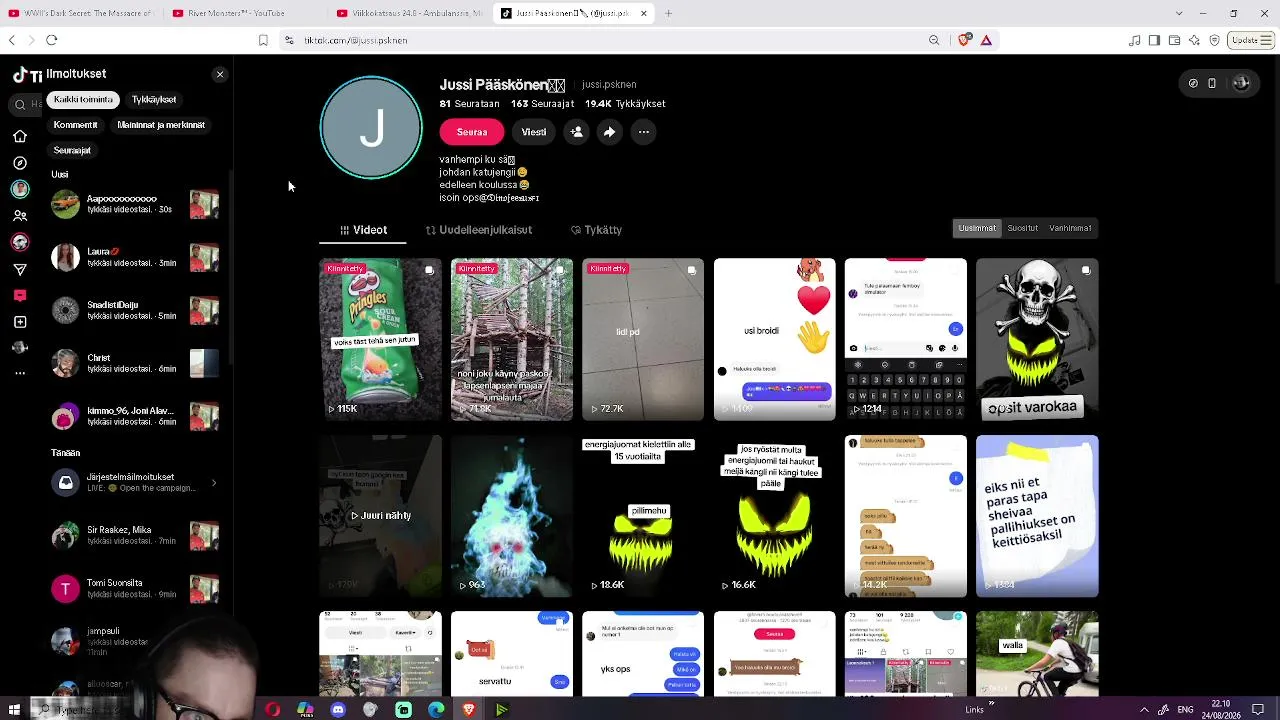Open the Brave Wallet icon
The image size is (1280, 720).
click(x=1174, y=40)
